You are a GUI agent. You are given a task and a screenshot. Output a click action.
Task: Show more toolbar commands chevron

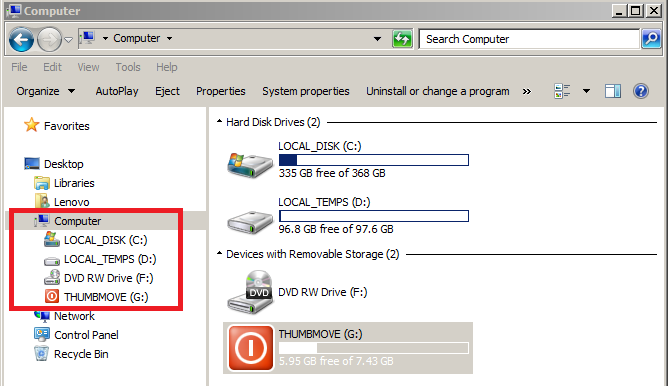click(x=527, y=92)
